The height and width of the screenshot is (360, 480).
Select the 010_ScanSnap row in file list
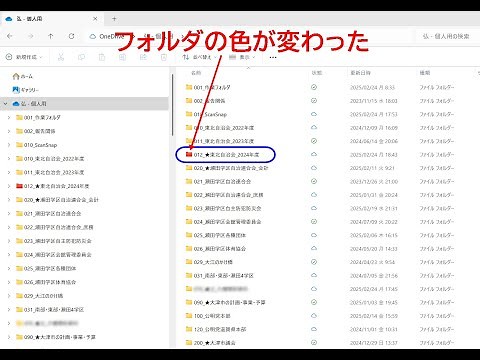pyautogui.click(x=210, y=114)
